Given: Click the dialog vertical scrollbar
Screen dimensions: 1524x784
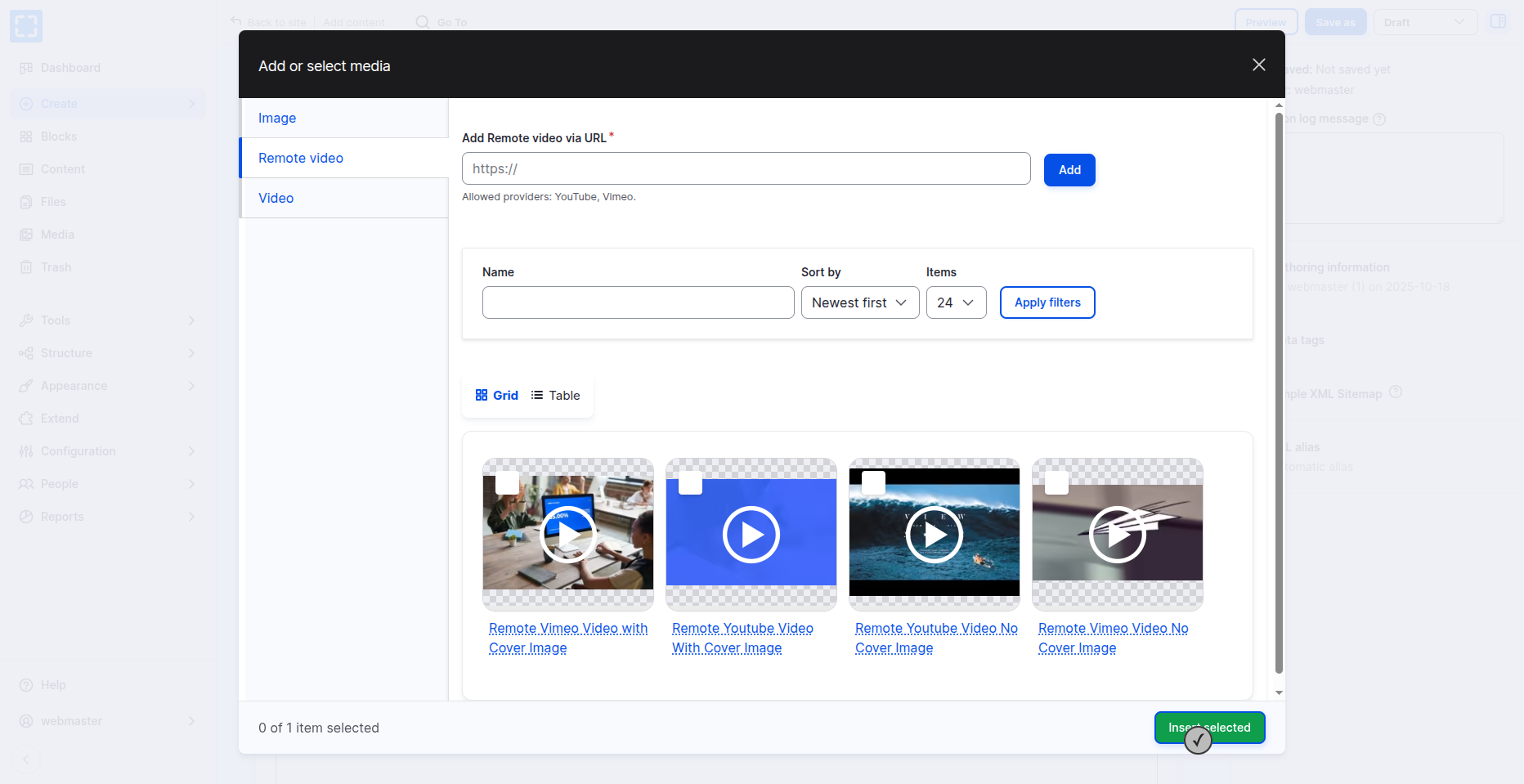Looking at the screenshot, I should coord(1279,392).
